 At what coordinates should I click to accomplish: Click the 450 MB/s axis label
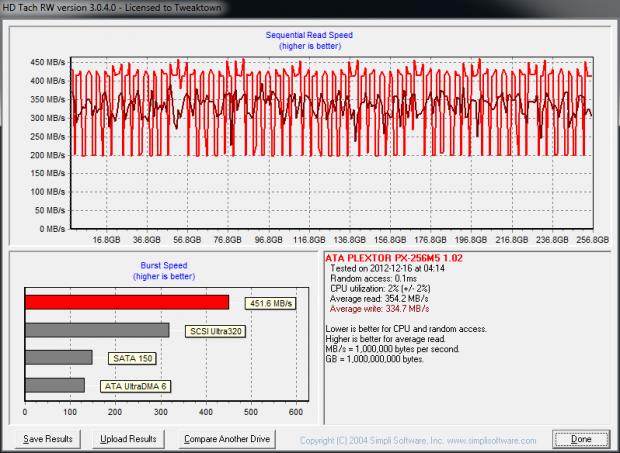[47, 62]
